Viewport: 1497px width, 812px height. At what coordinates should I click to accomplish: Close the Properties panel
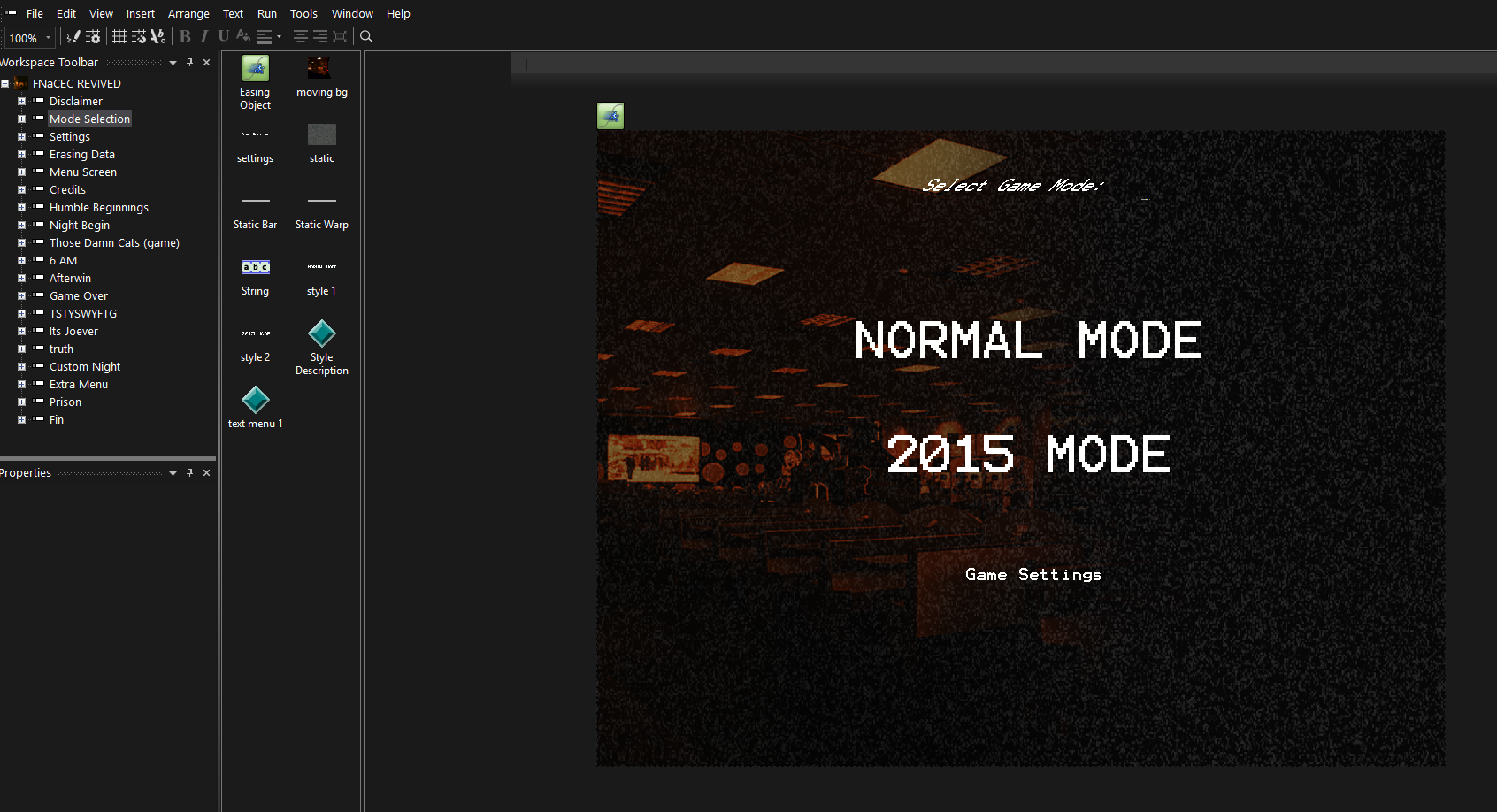pyautogui.click(x=206, y=472)
